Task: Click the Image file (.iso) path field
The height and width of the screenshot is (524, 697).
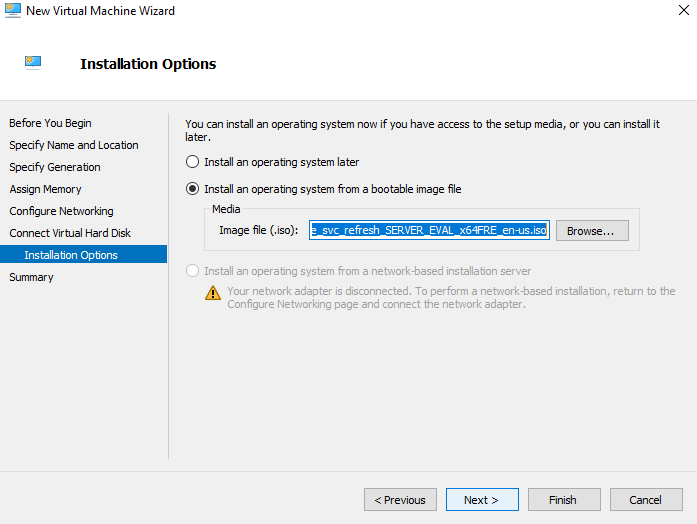Action: click(429, 230)
